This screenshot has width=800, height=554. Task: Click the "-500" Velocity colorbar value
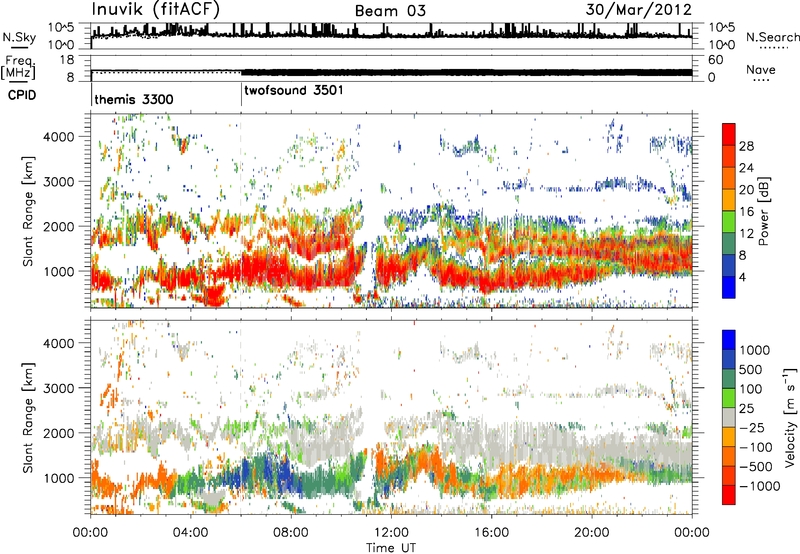click(x=756, y=466)
